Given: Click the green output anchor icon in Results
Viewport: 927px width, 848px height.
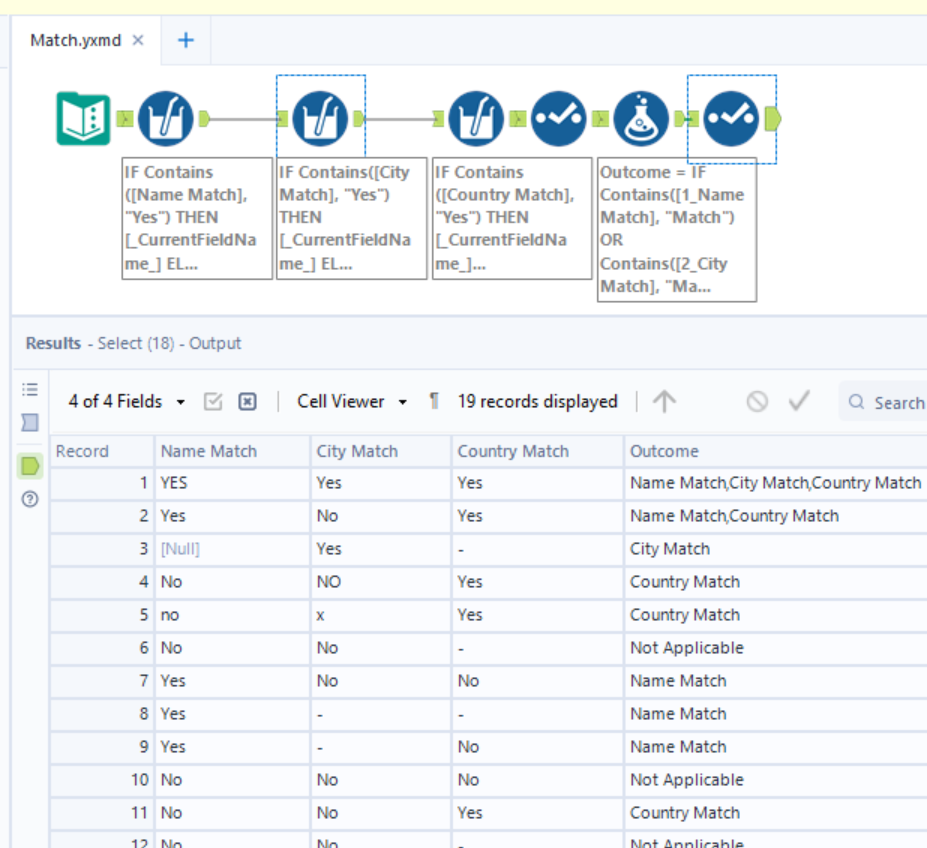Looking at the screenshot, I should pos(30,465).
